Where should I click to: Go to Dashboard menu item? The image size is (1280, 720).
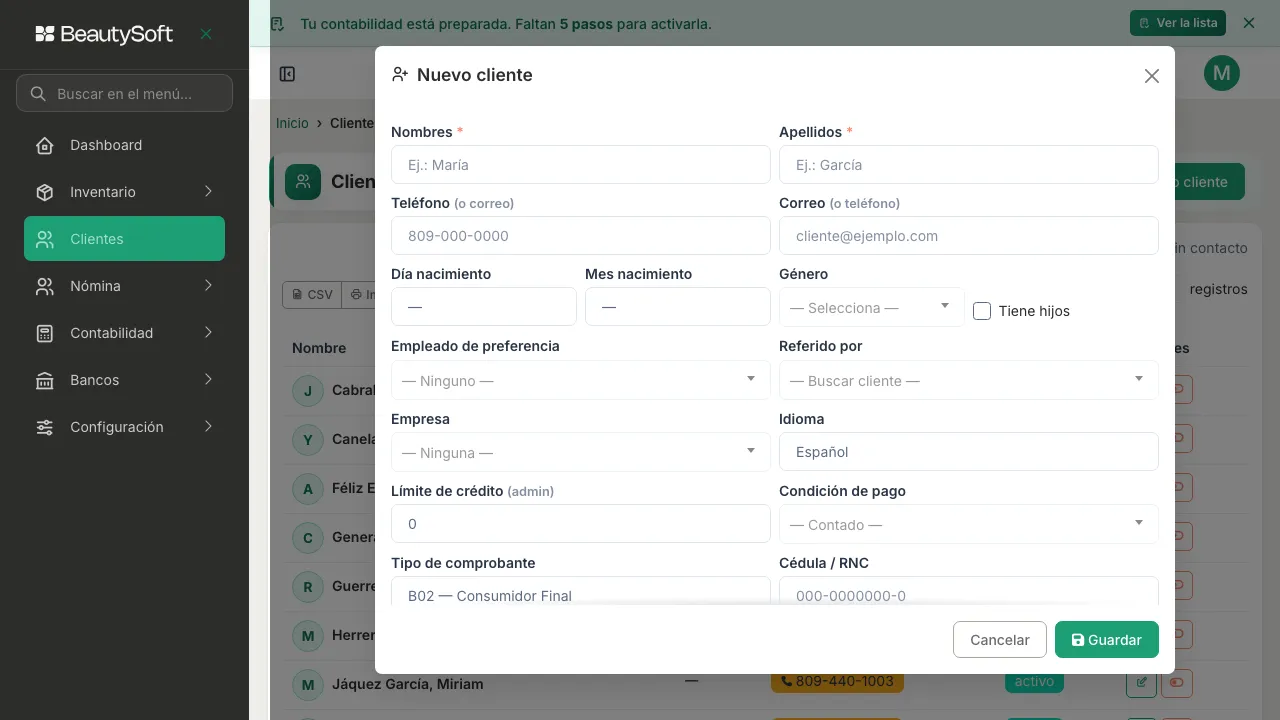coord(124,145)
